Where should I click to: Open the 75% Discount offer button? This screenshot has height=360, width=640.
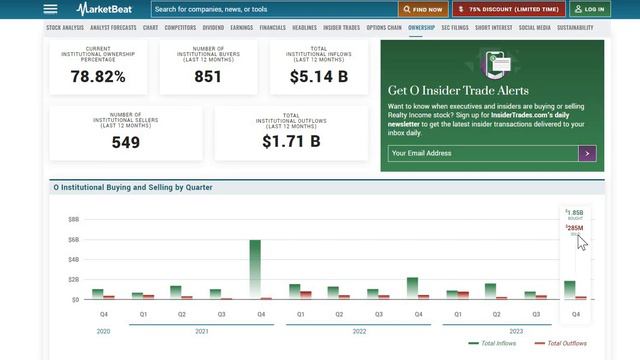tap(509, 9)
